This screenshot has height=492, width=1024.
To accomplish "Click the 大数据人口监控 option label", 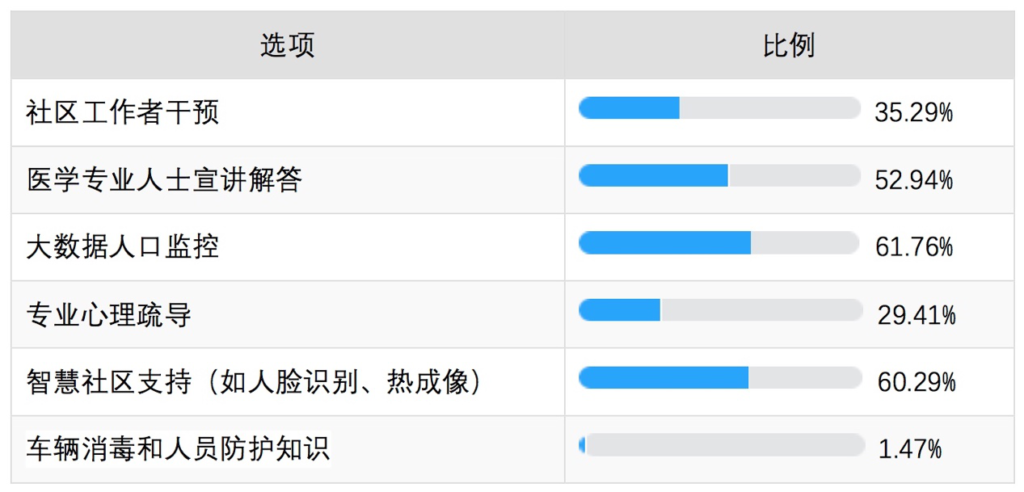I will tap(123, 248).
